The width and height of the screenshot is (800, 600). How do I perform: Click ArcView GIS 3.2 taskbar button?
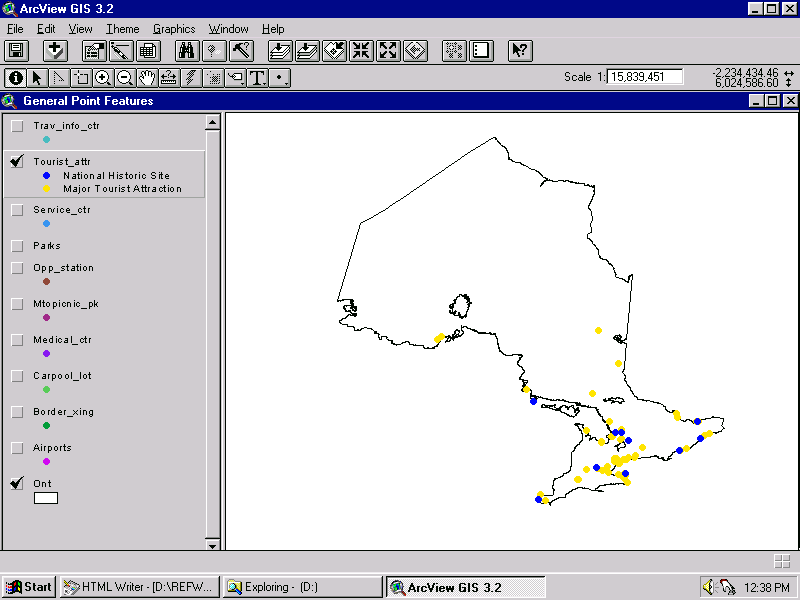(465, 587)
